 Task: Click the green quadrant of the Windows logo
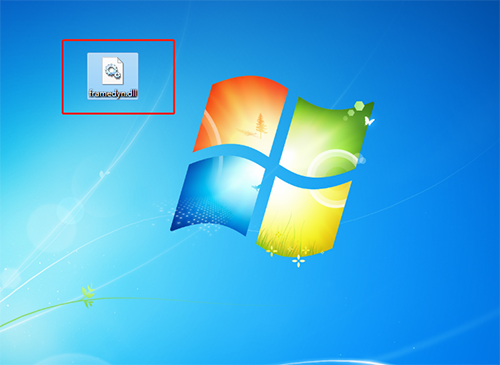coord(327,137)
